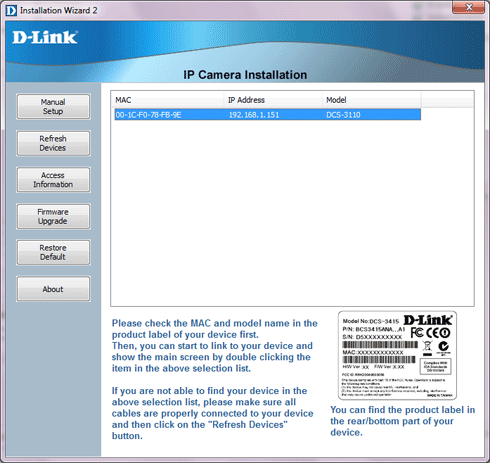Viewport: 490px width, 463px height.
Task: Sort device list by MAC column
Action: (x=167, y=100)
